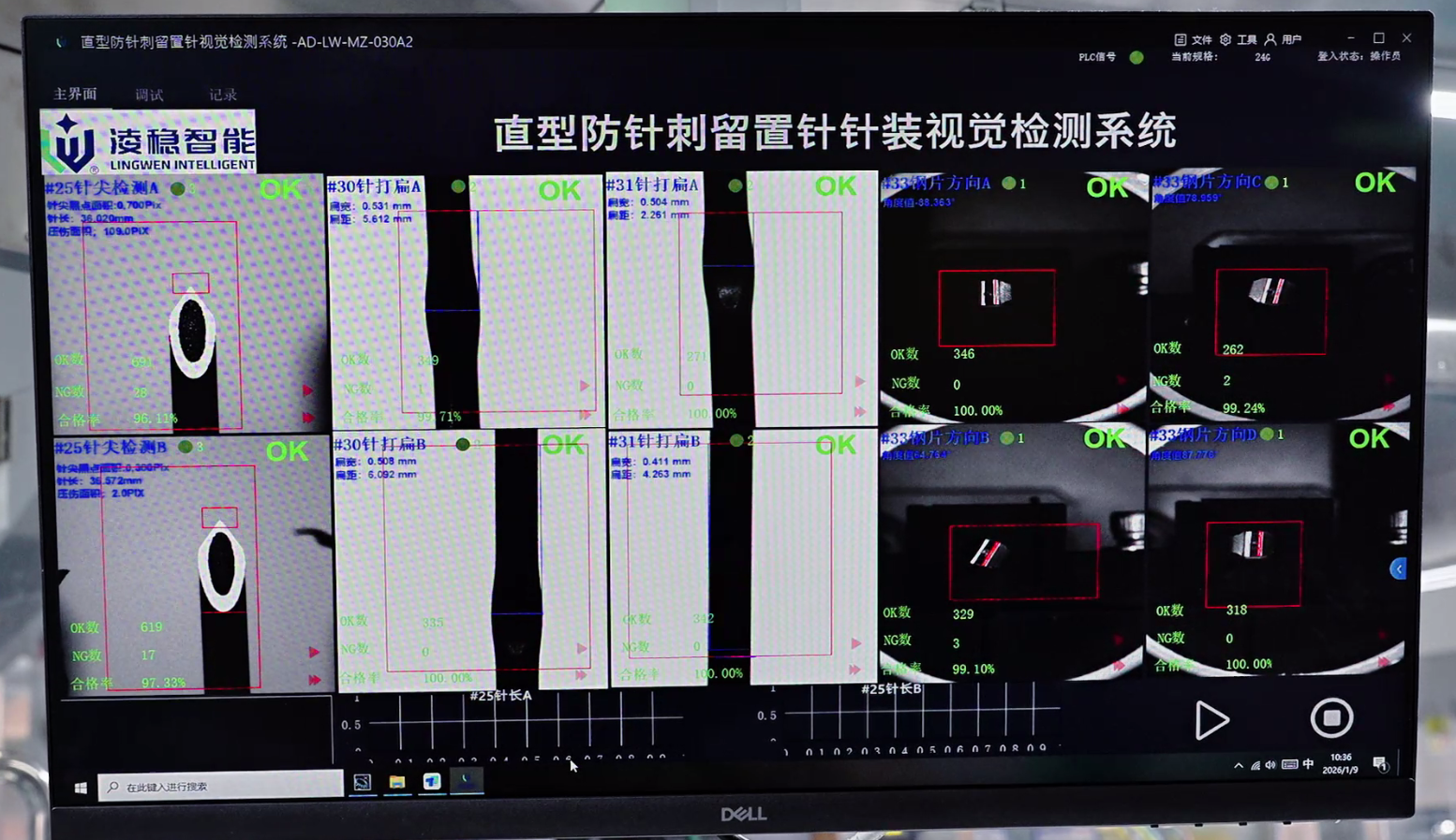Expand the 合格率 arrow in #25针尖检测B panel
The width and height of the screenshot is (1456, 840).
[314, 681]
